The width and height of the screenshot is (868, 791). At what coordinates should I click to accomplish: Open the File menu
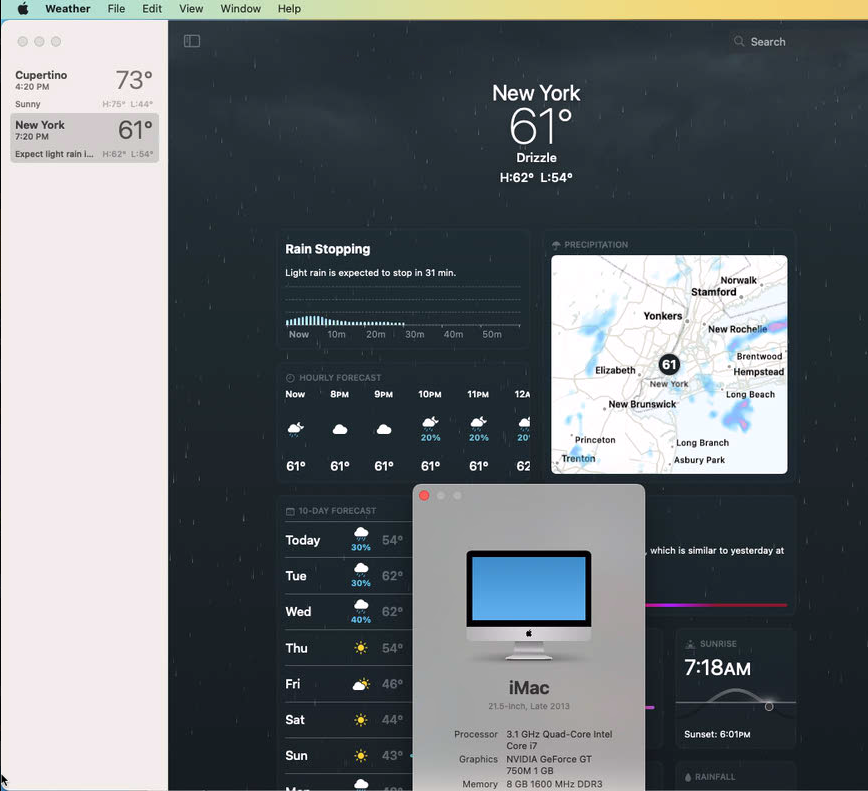point(116,9)
